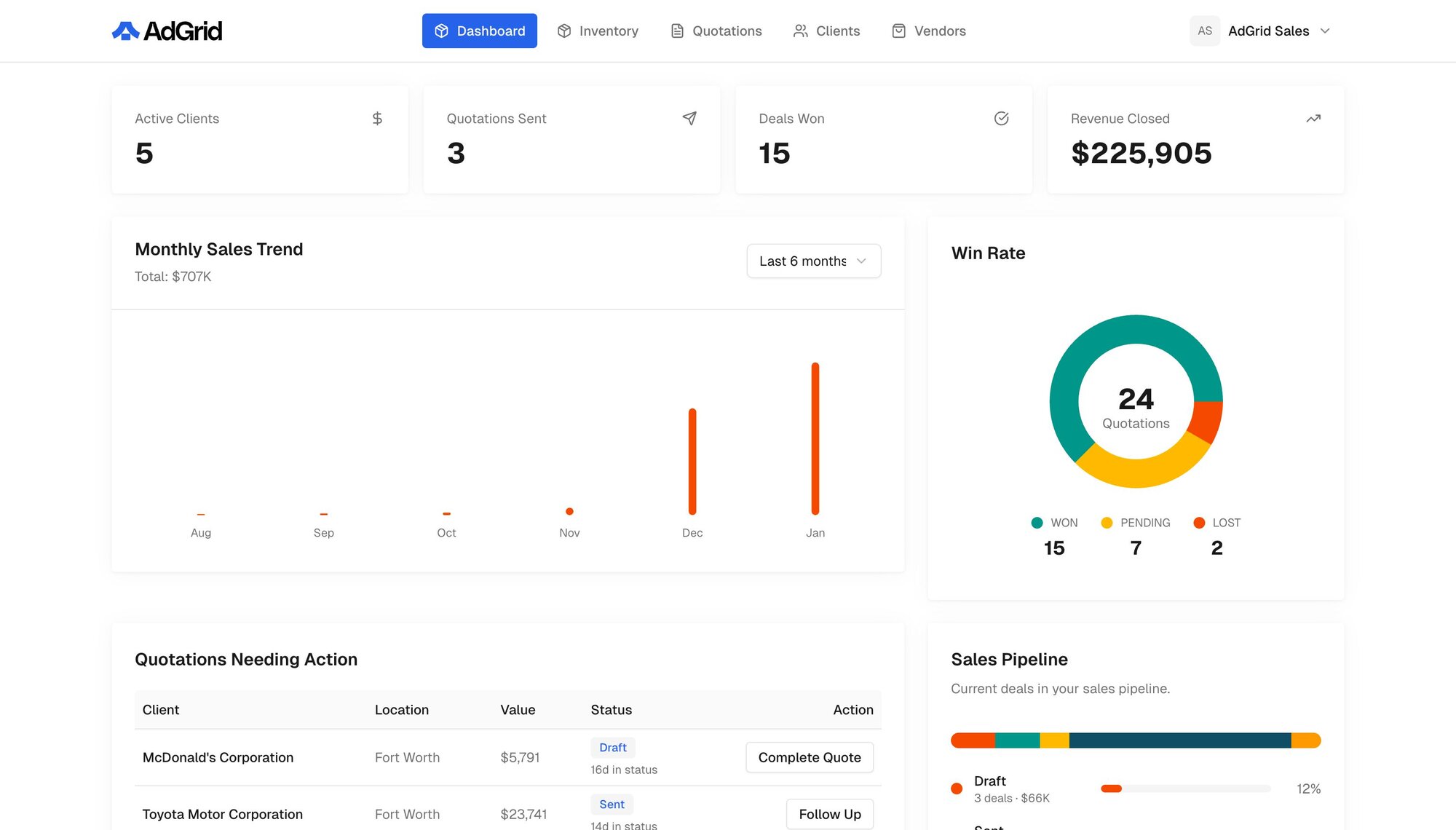Click the trending arrow icon on Revenue Closed
The width and height of the screenshot is (1456, 830).
tap(1313, 118)
